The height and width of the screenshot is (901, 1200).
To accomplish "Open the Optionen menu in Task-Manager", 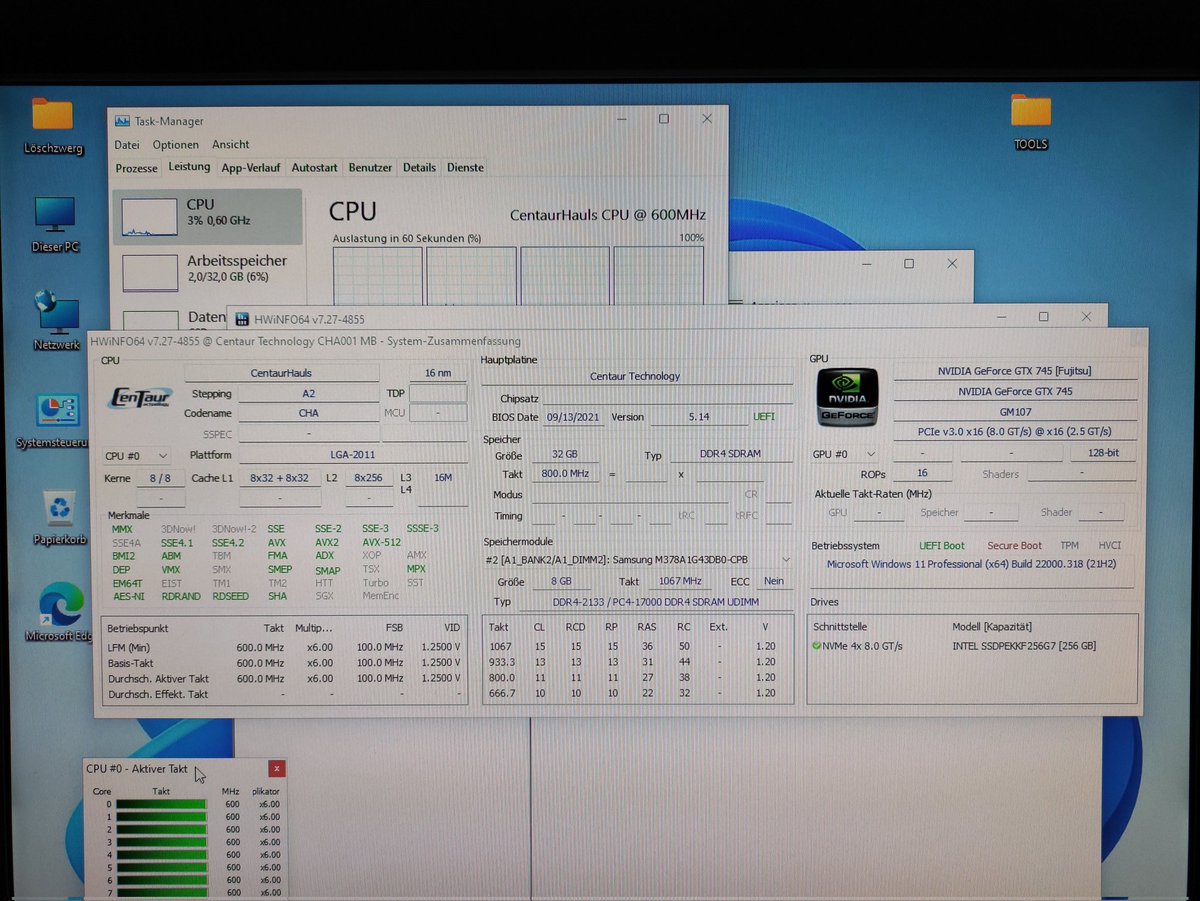I will point(176,145).
